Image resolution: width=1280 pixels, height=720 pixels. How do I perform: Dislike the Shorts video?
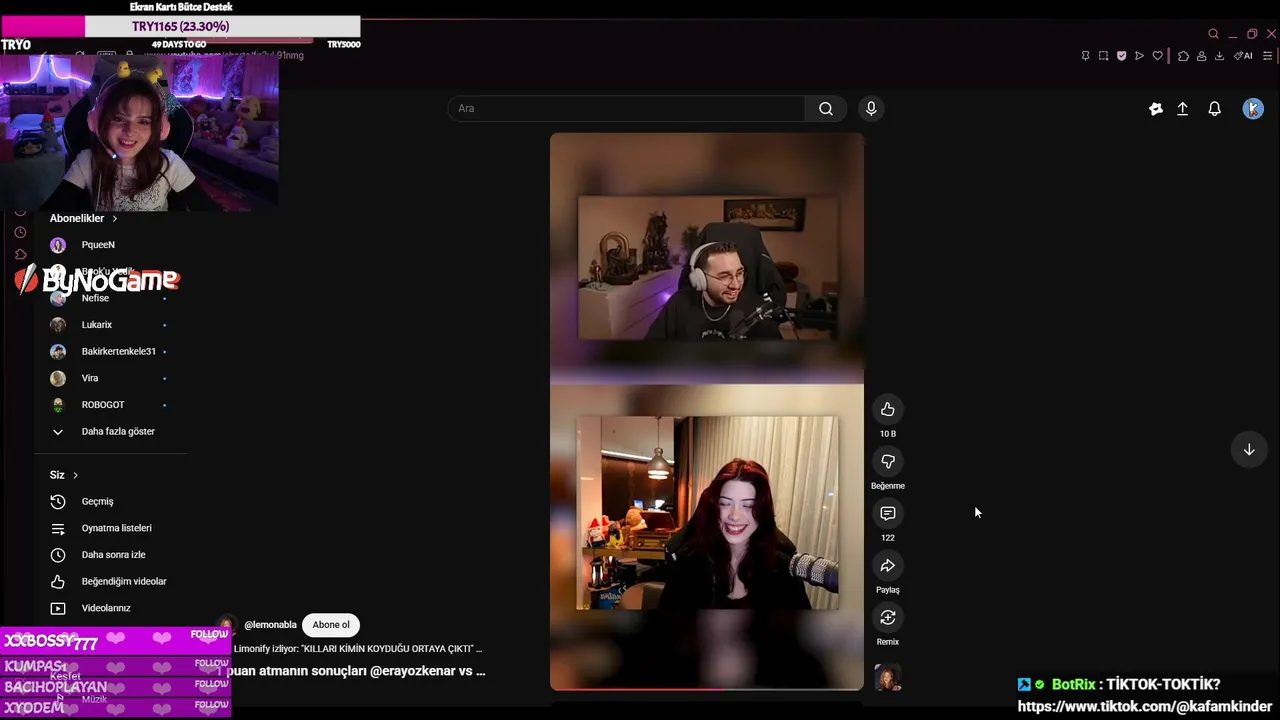[888, 461]
